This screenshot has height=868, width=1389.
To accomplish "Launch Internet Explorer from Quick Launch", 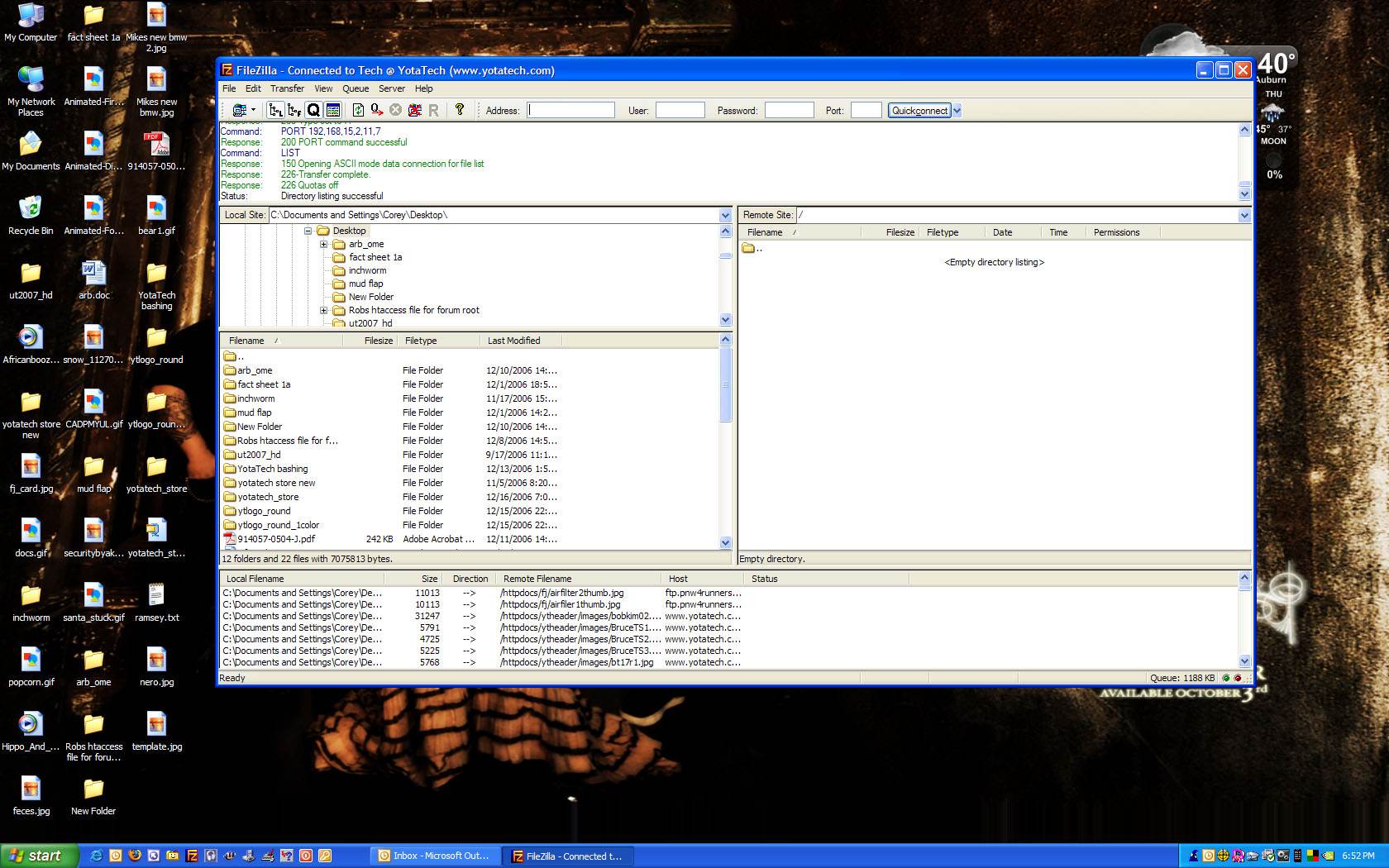I will pyautogui.click(x=97, y=856).
